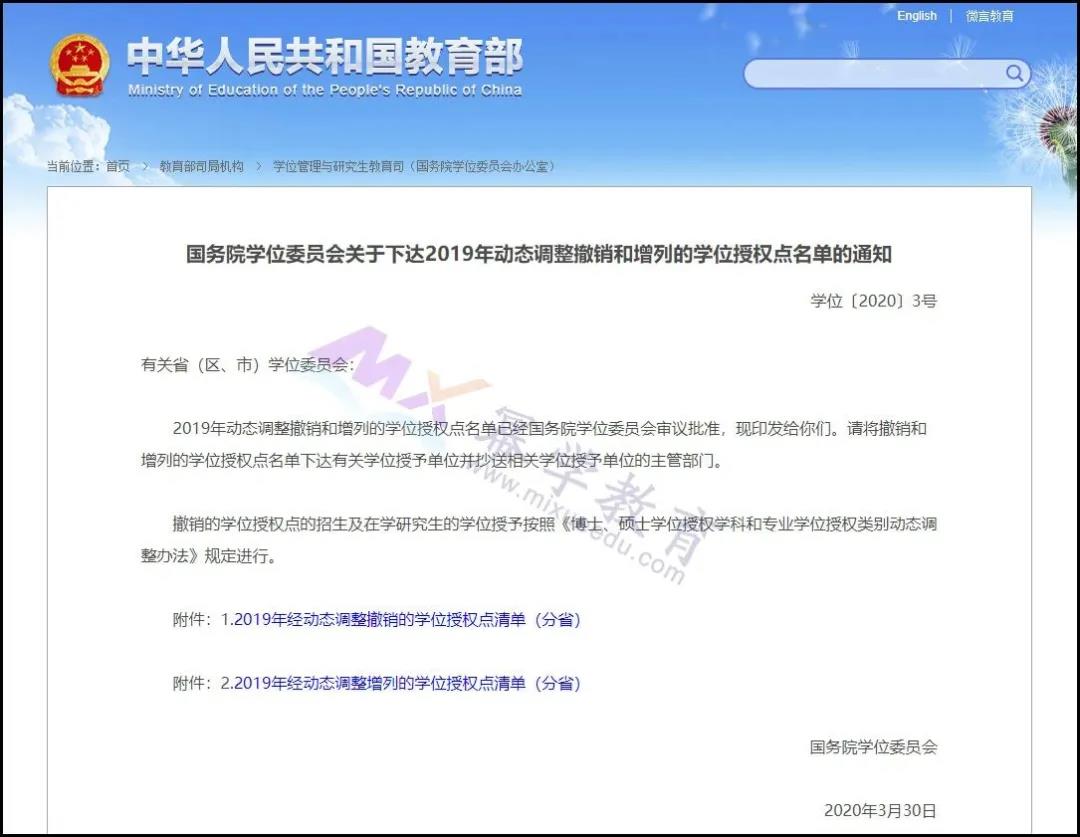The height and width of the screenshot is (837, 1080).
Task: Click the date 2020年3月30日
Action: (x=880, y=810)
